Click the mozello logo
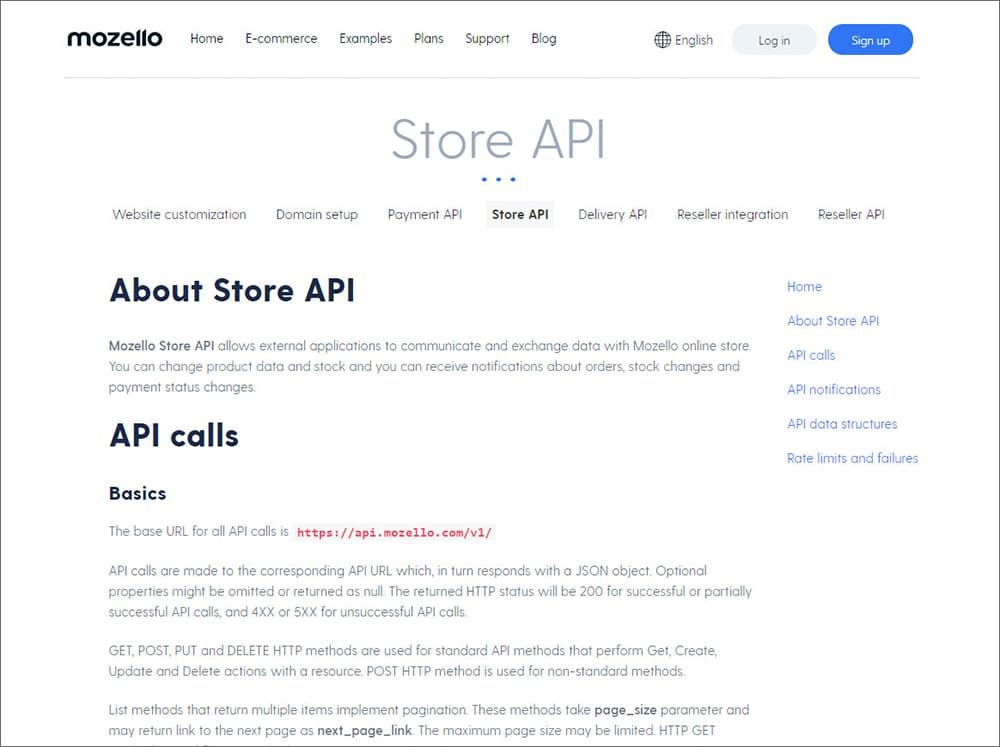Viewport: 1000px width, 747px height. pos(115,38)
